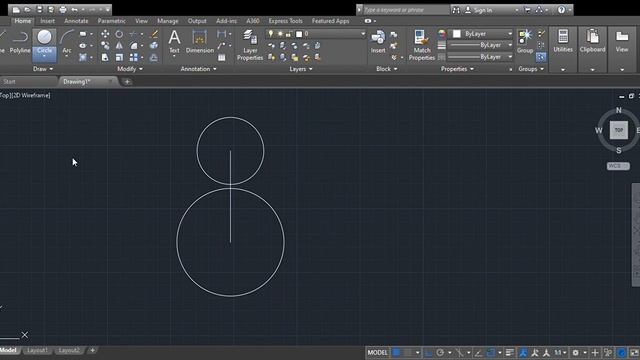This screenshot has width=640, height=360.
Task: Click the MODEL space button
Action: (x=377, y=352)
